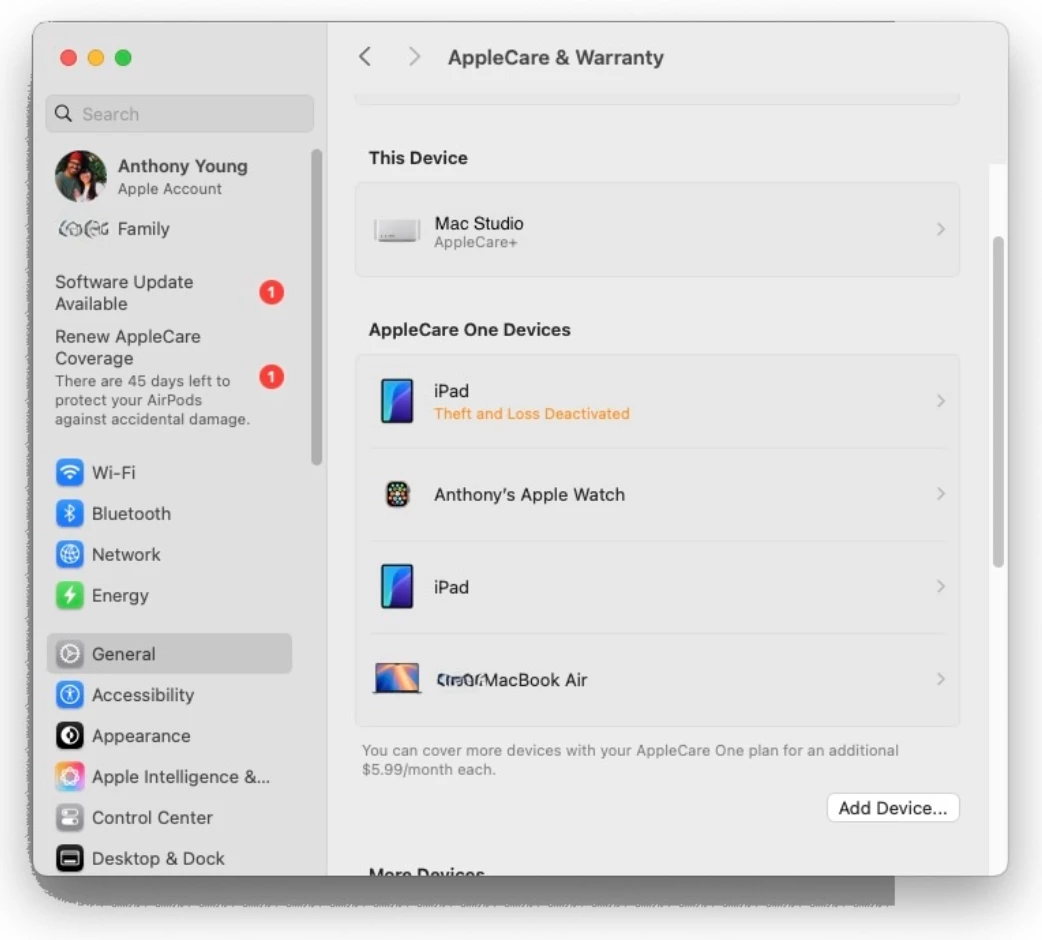Click the Mac Studio device icon
This screenshot has height=940, width=1042.
(397, 231)
